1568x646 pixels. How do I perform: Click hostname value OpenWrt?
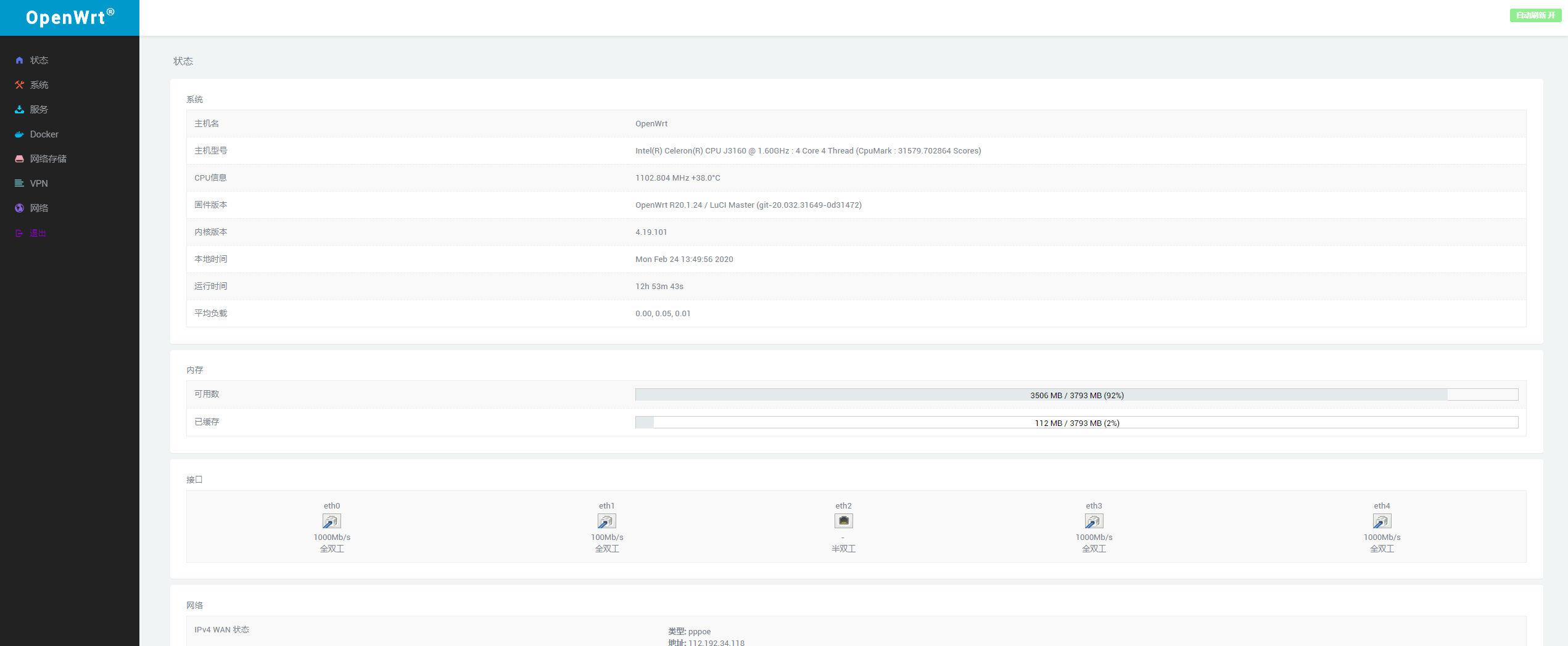coord(651,124)
